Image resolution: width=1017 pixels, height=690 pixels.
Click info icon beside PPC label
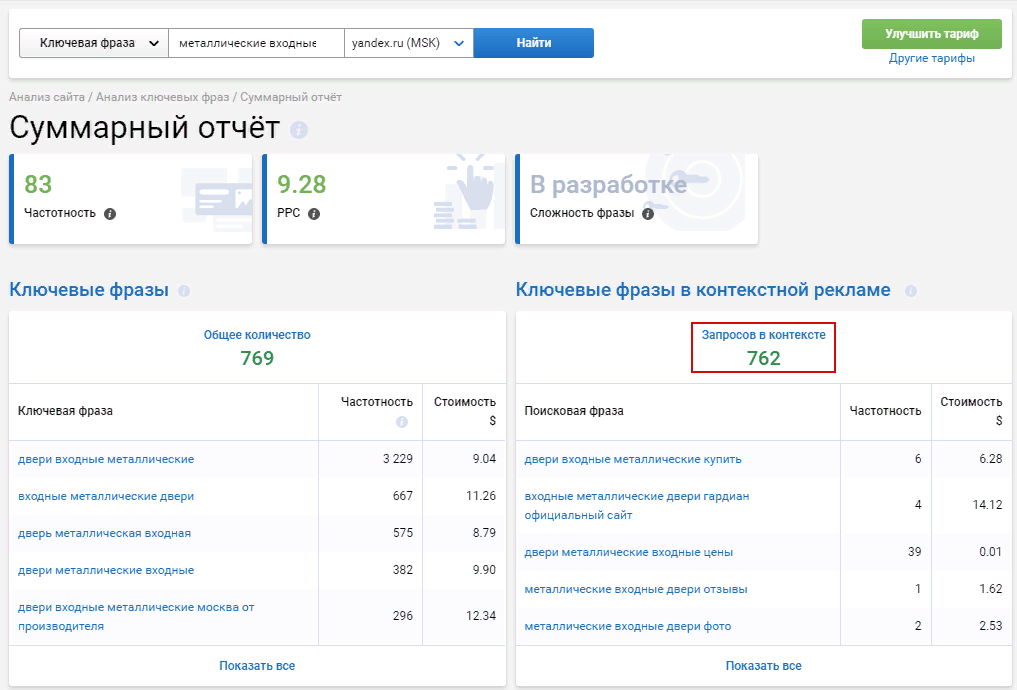click(314, 214)
